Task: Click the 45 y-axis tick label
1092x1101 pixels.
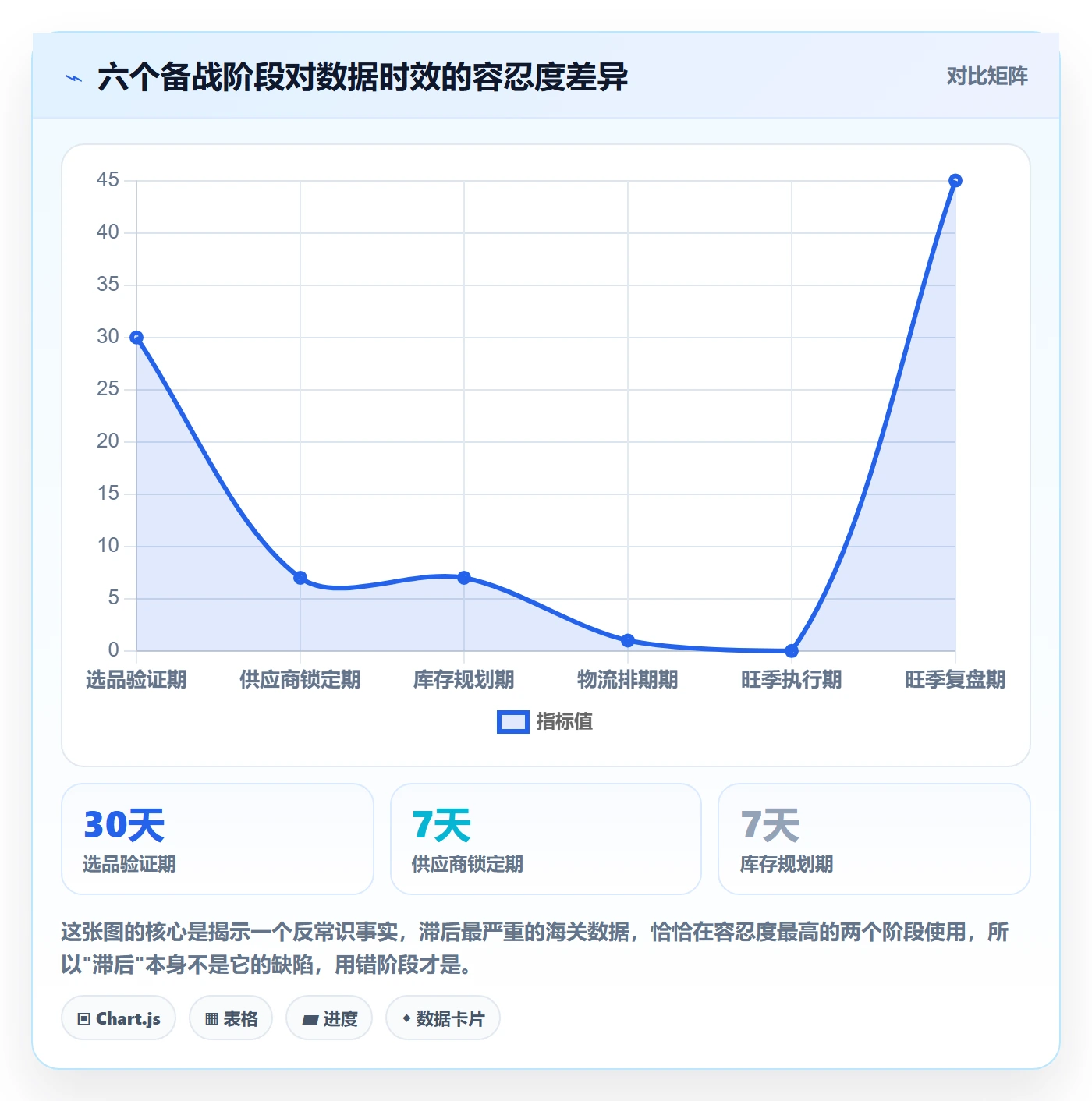Action: [x=108, y=180]
